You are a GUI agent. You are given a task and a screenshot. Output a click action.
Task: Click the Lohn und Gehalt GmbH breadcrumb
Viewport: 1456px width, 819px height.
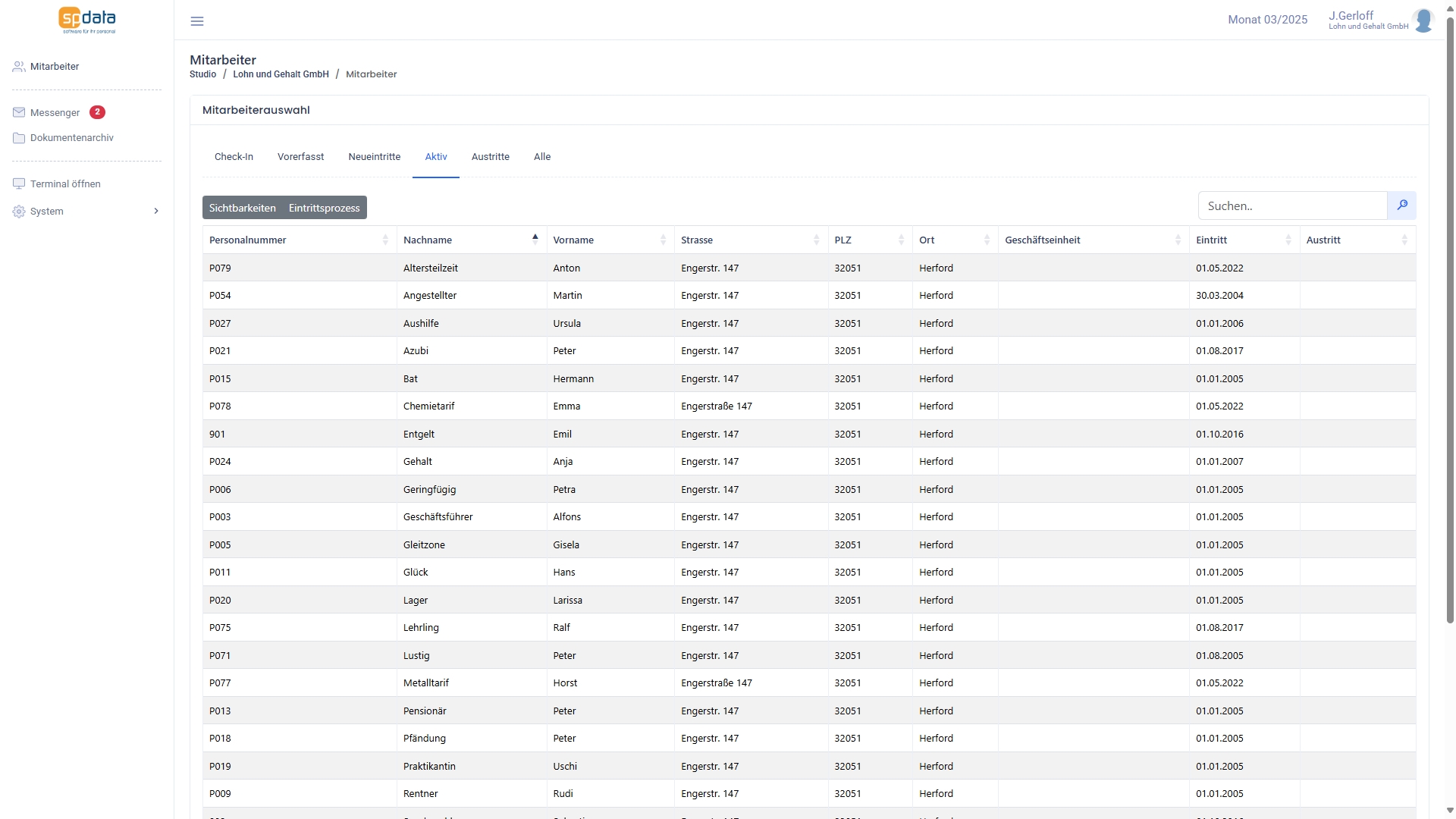(281, 74)
